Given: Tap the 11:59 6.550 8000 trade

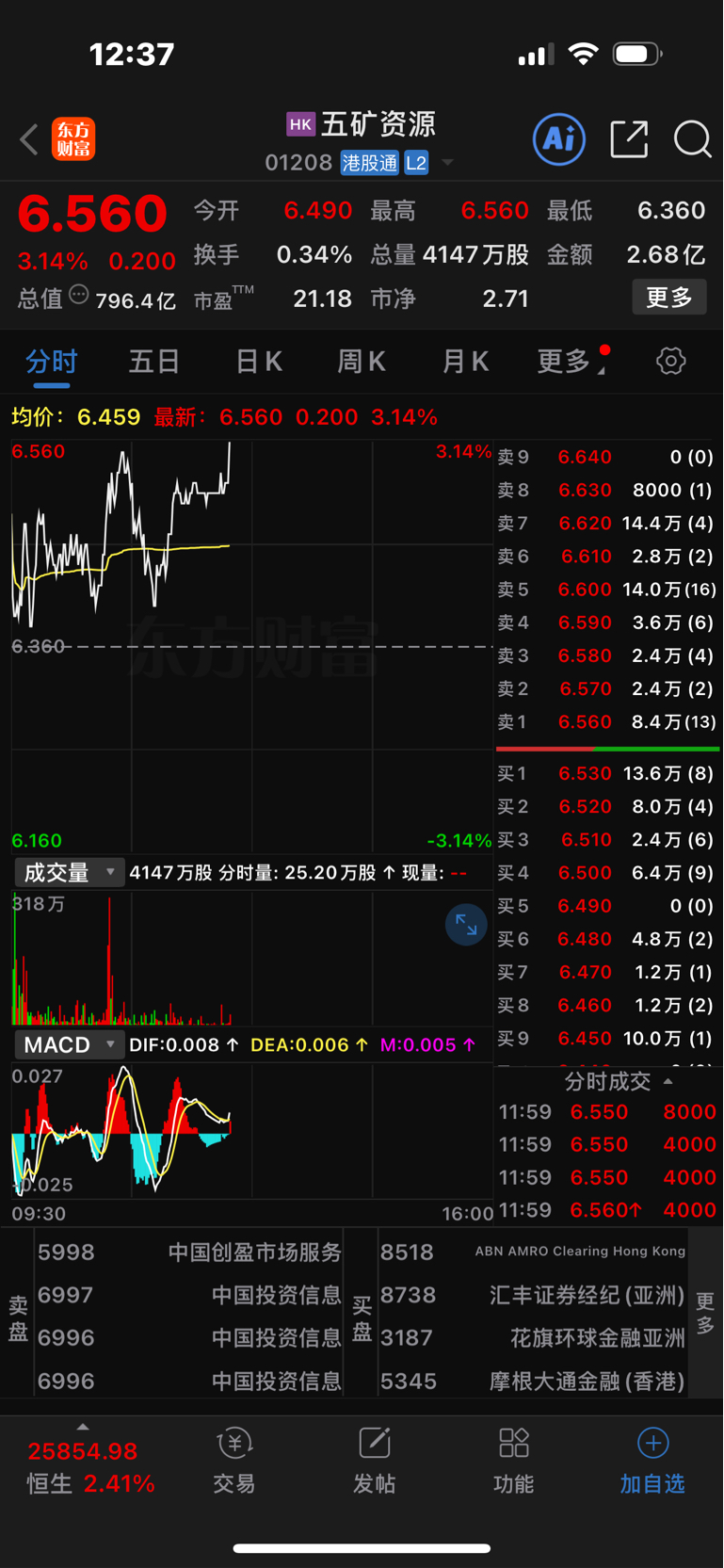Looking at the screenshot, I should click(x=607, y=1112).
